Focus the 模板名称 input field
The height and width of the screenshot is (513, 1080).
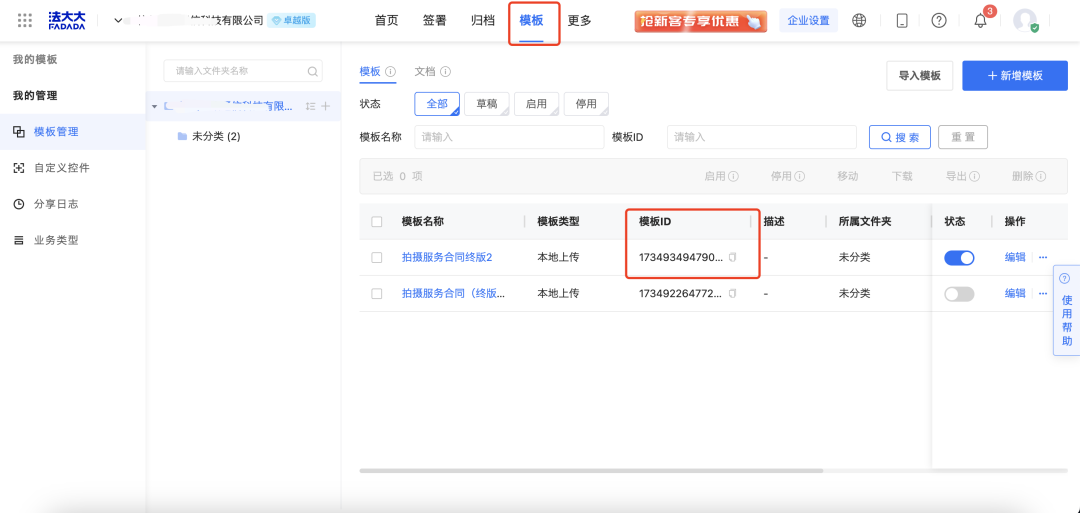509,137
